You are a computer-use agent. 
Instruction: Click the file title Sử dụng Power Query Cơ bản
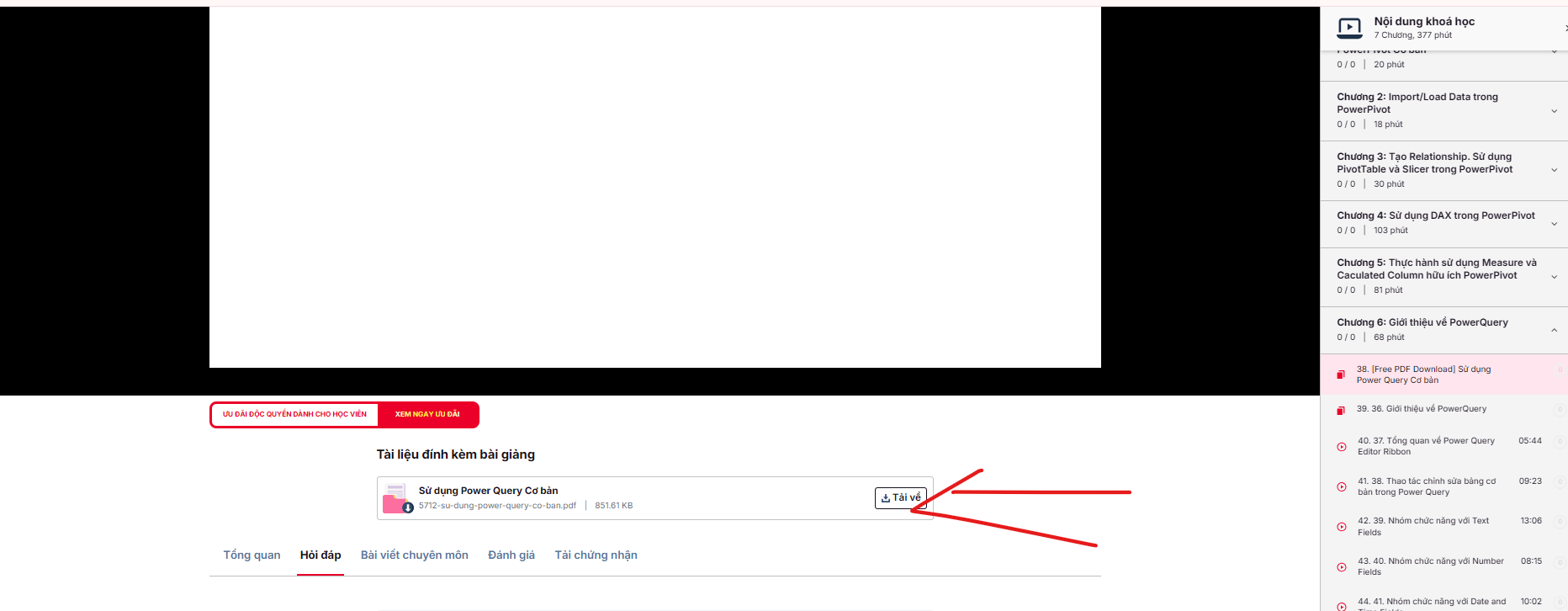coord(489,491)
